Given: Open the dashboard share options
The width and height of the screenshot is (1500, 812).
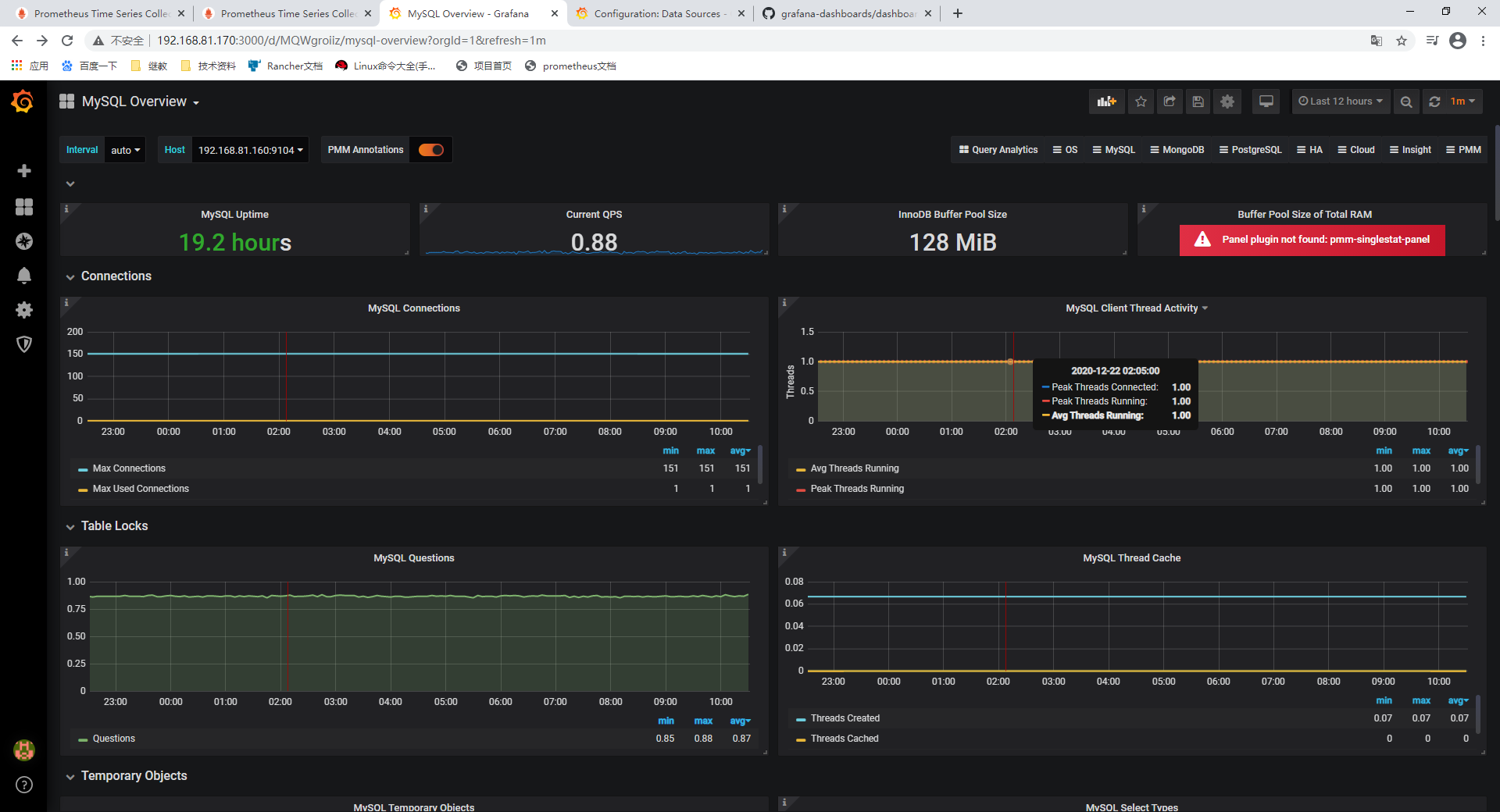Looking at the screenshot, I should (1169, 101).
